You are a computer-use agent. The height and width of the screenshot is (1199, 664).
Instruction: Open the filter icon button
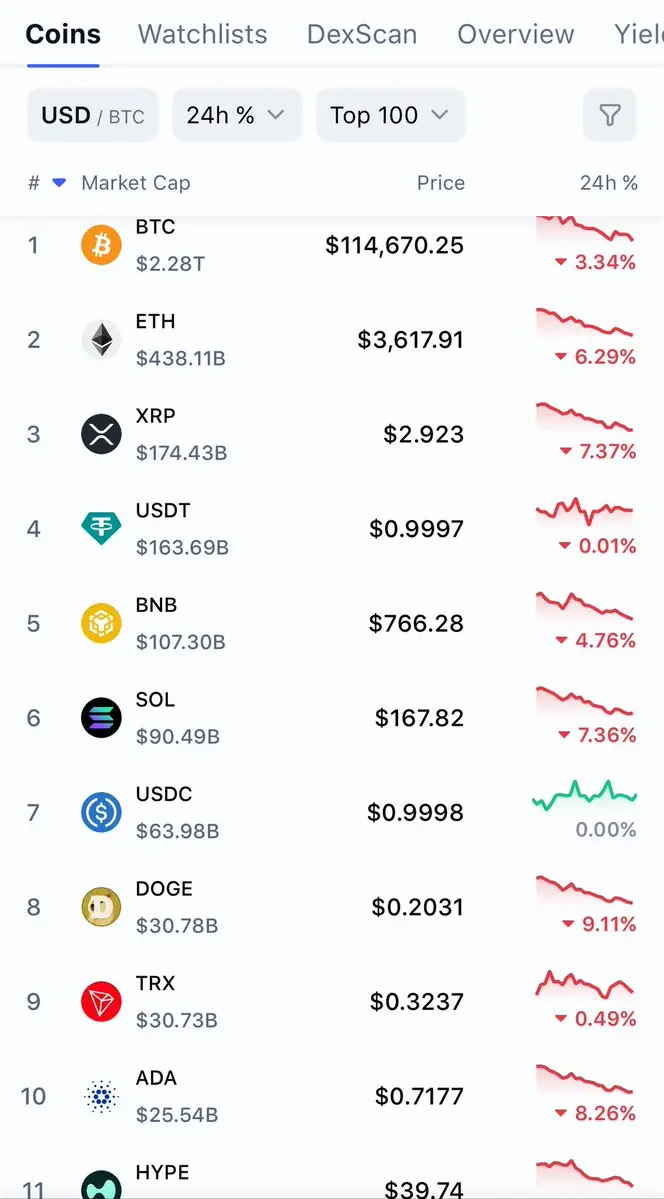click(x=609, y=115)
